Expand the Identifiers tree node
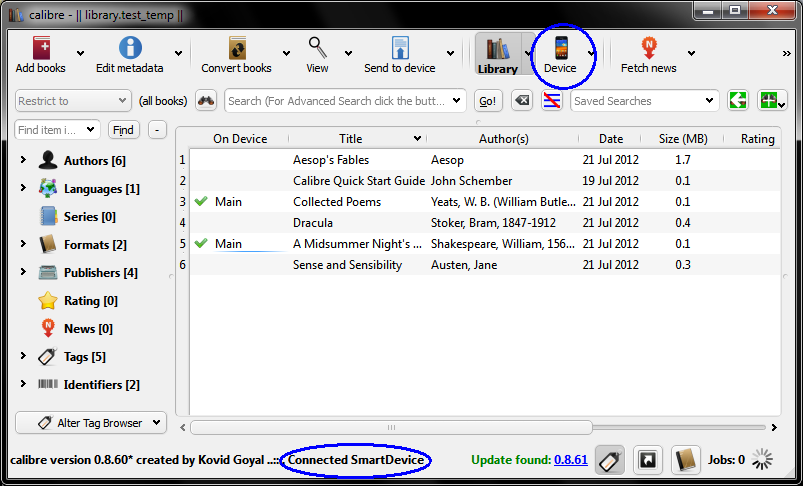This screenshot has height=486, width=803. click(x=23, y=384)
